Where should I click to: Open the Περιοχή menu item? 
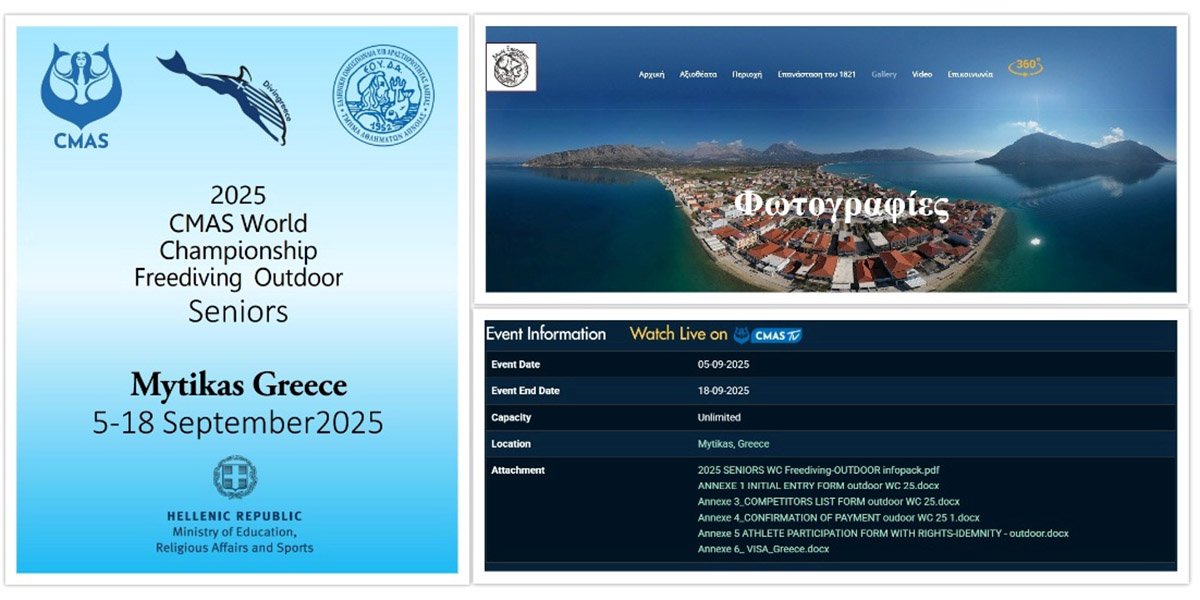(747, 74)
